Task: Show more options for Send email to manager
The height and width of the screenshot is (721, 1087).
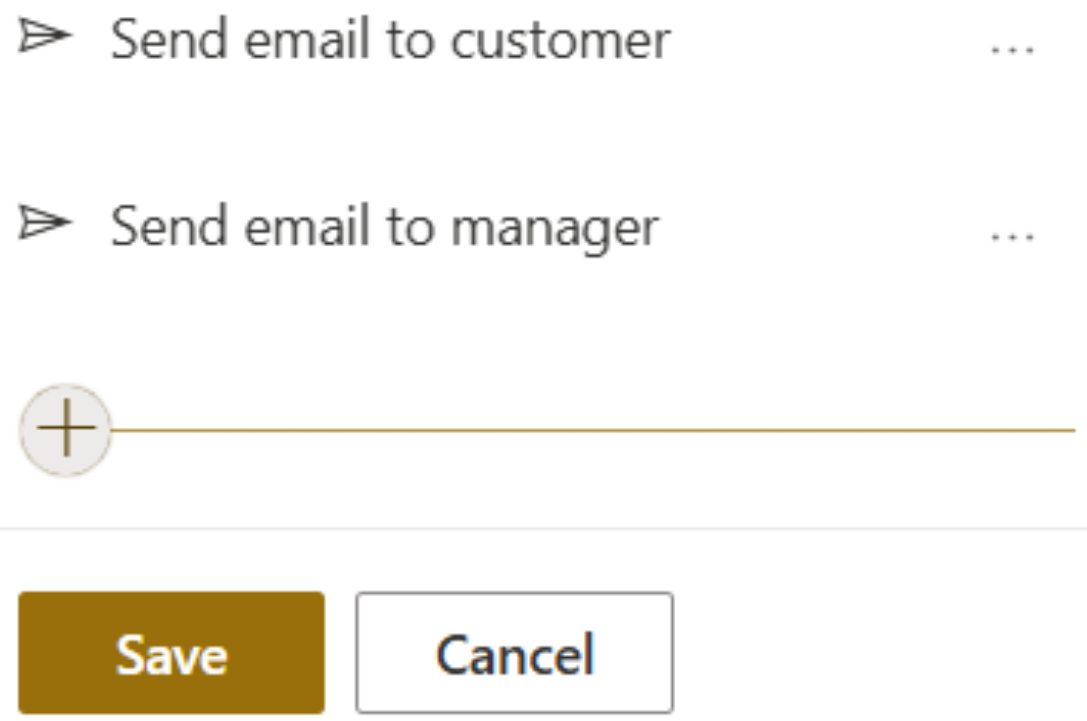Action: (1012, 237)
